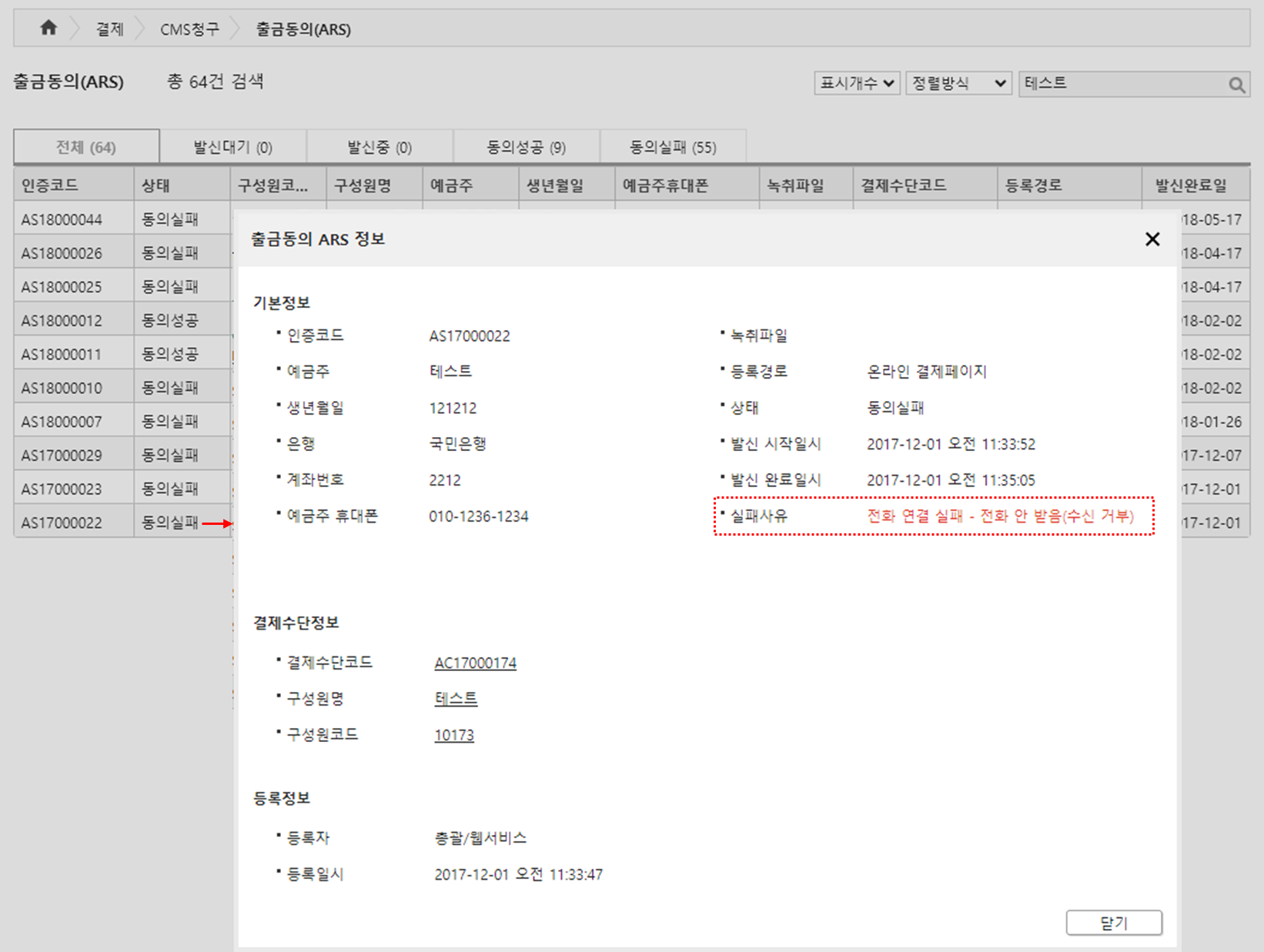Switch to the 발신중 (0) tab

380,147
